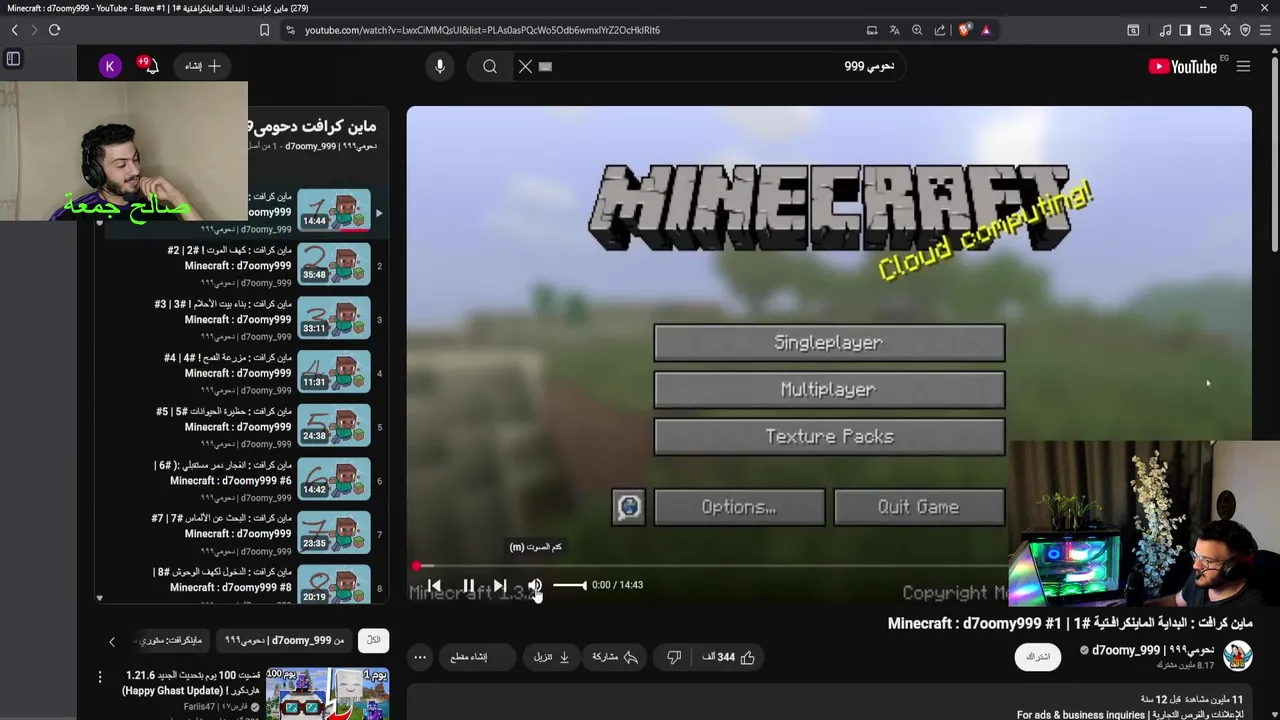Clear the search query X
Image resolution: width=1280 pixels, height=720 pixels.
point(525,66)
